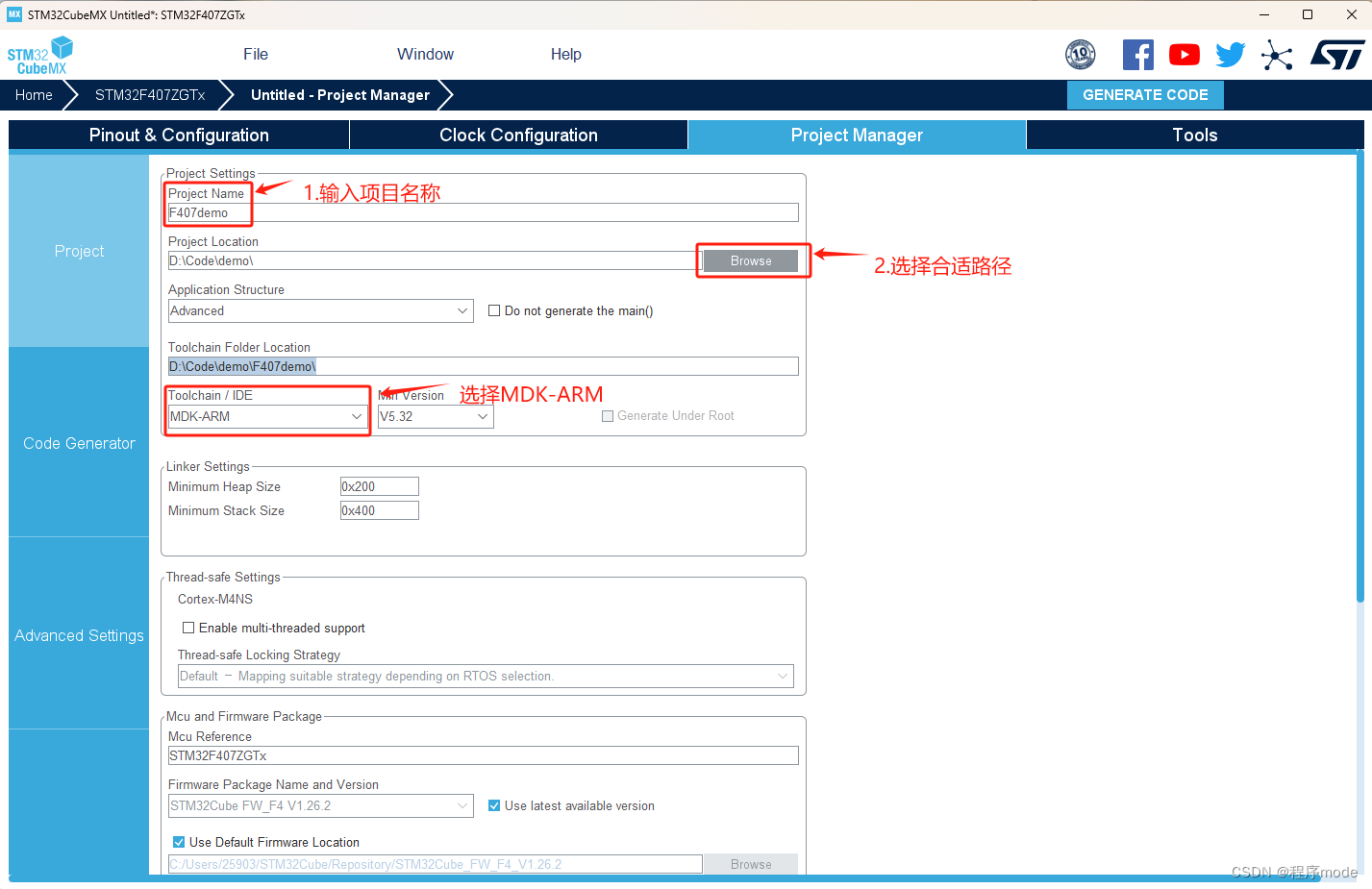Open the Facebook page icon

[x=1138, y=55]
